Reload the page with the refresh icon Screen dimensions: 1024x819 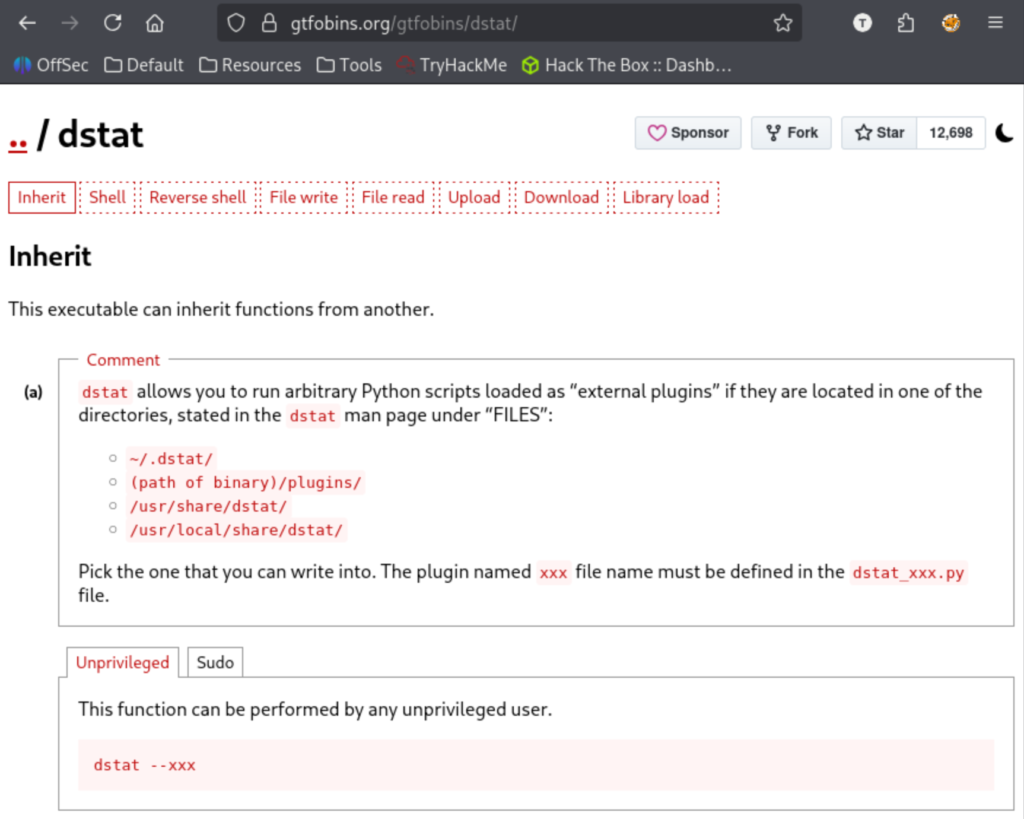point(113,23)
